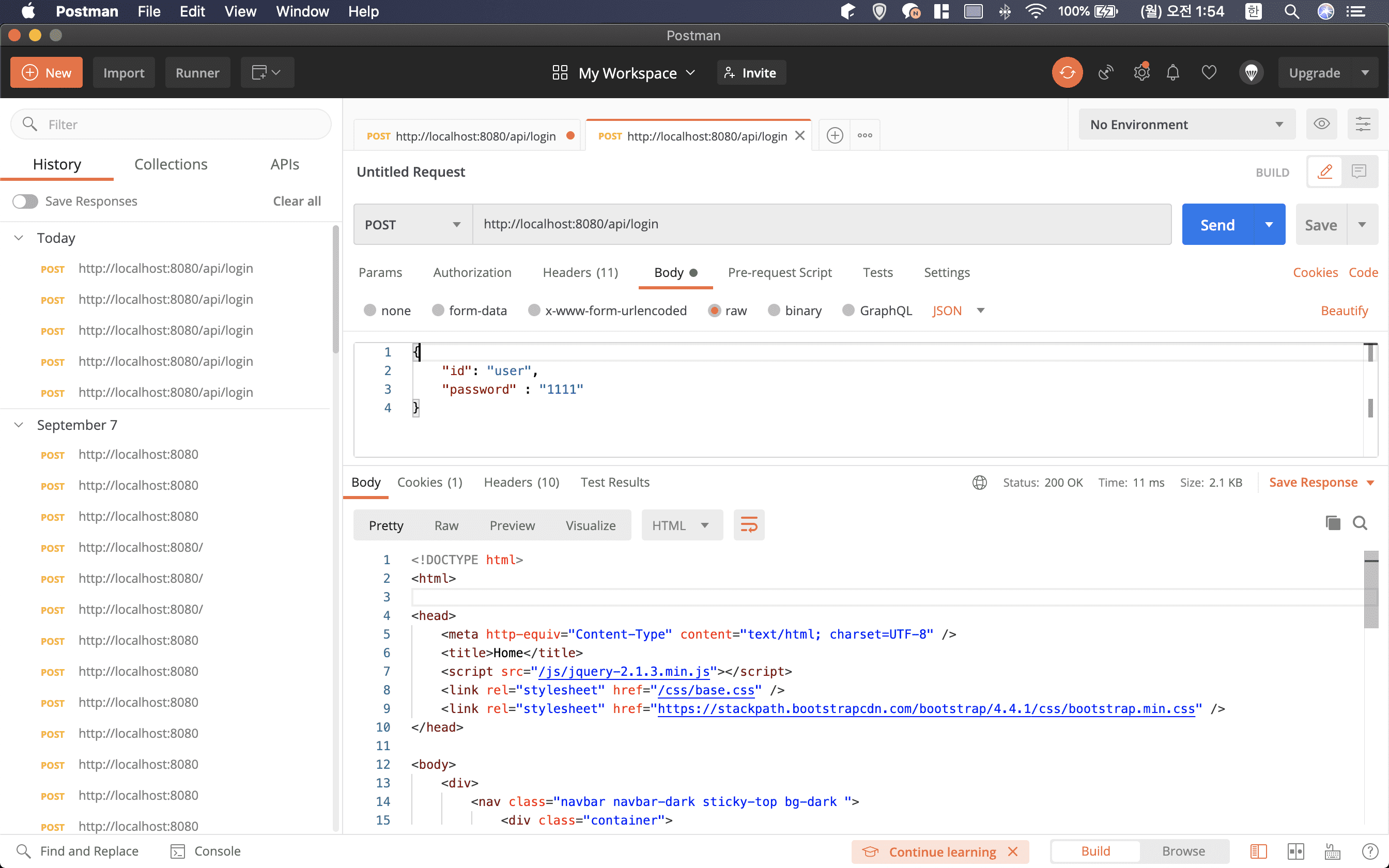Click the edit pencil build icon

[x=1325, y=172]
